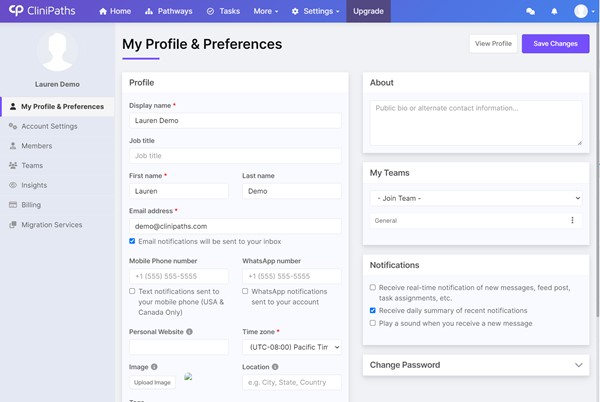Click the View Profile button
Screen dimensions: 600x402
click(493, 44)
